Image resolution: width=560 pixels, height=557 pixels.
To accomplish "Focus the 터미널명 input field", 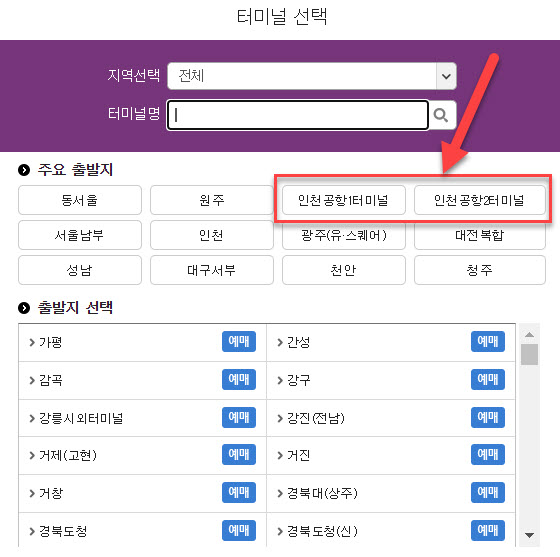I will click(298, 115).
